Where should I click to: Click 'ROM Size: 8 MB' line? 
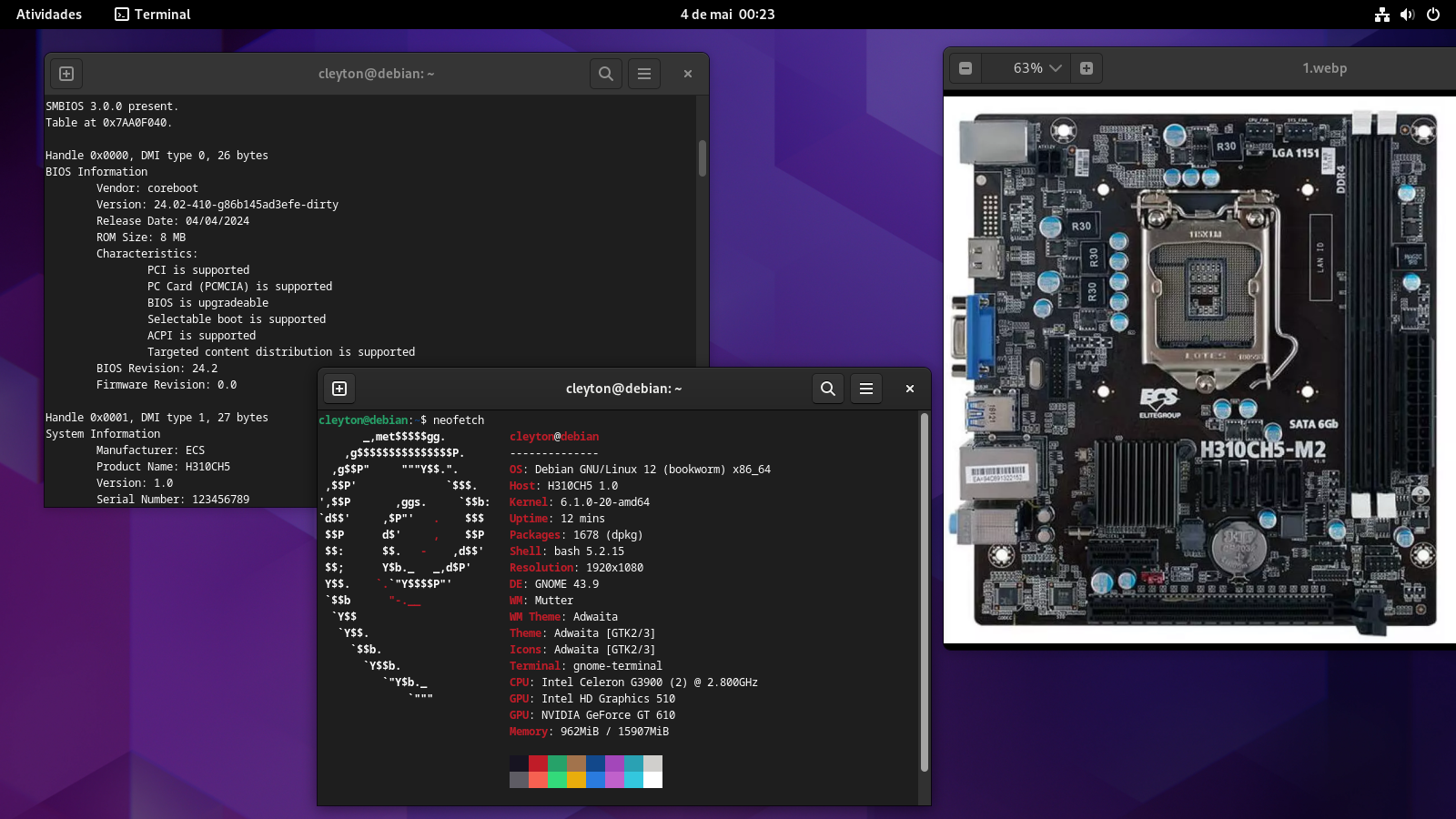coord(141,238)
